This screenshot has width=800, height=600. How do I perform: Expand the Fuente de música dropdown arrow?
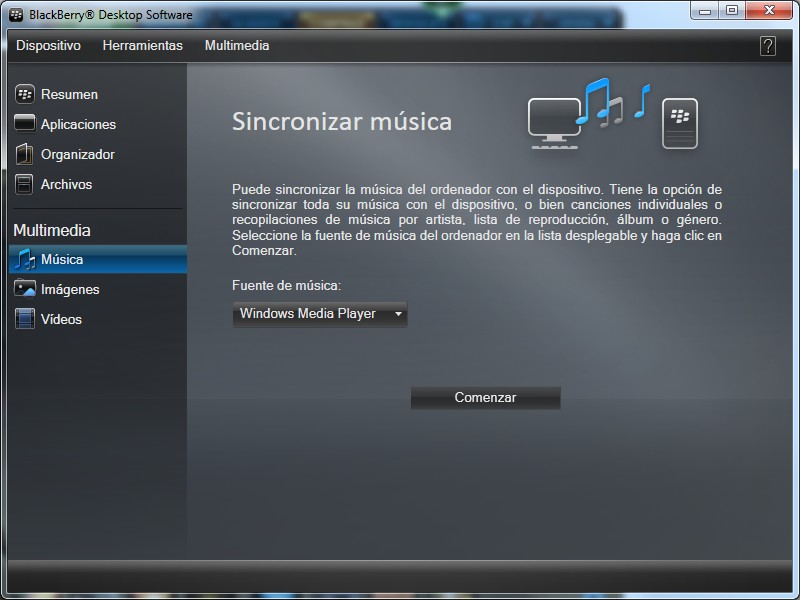click(x=398, y=314)
